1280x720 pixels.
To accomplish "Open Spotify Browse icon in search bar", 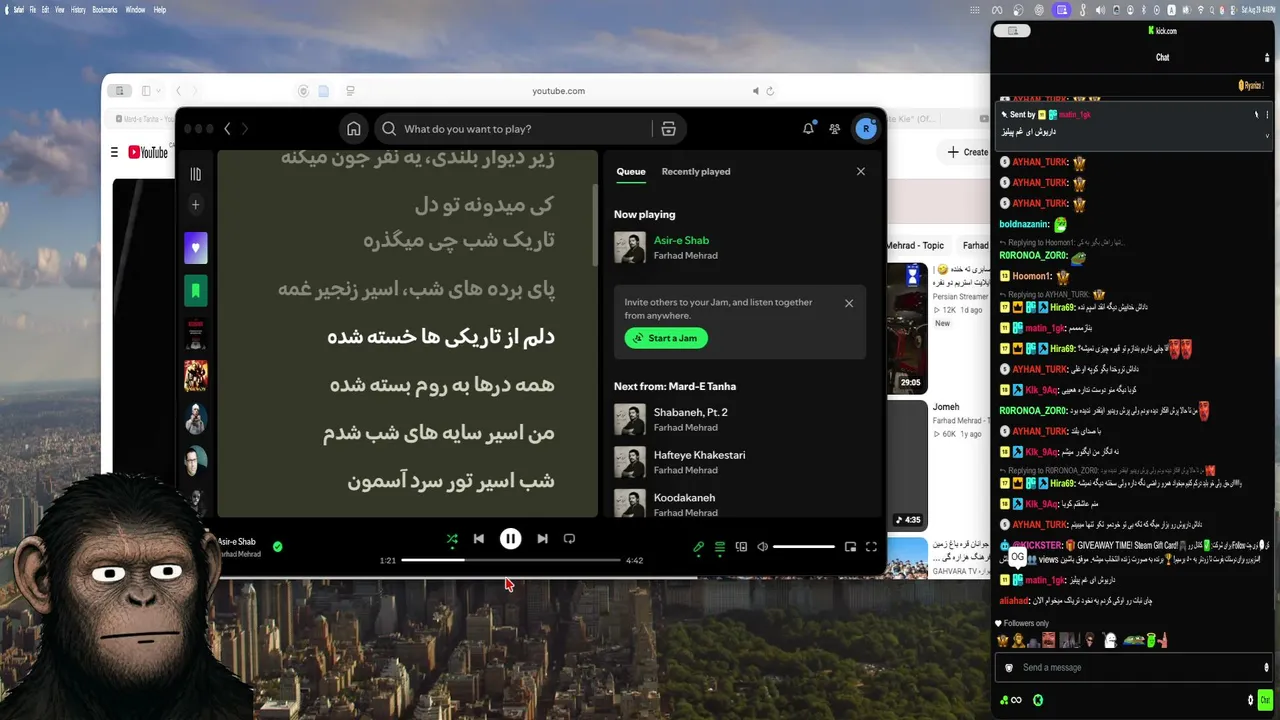I will coord(669,129).
